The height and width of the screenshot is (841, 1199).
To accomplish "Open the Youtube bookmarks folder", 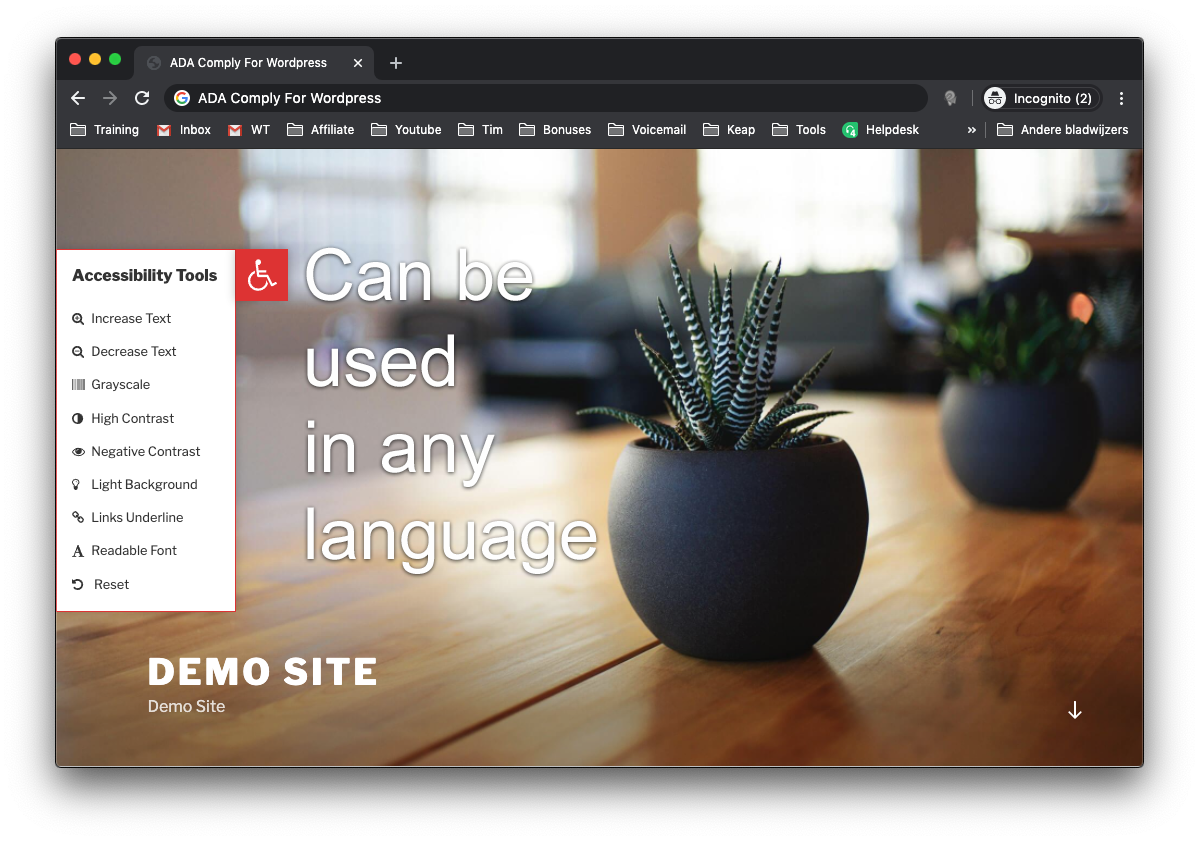I will pyautogui.click(x=406, y=130).
